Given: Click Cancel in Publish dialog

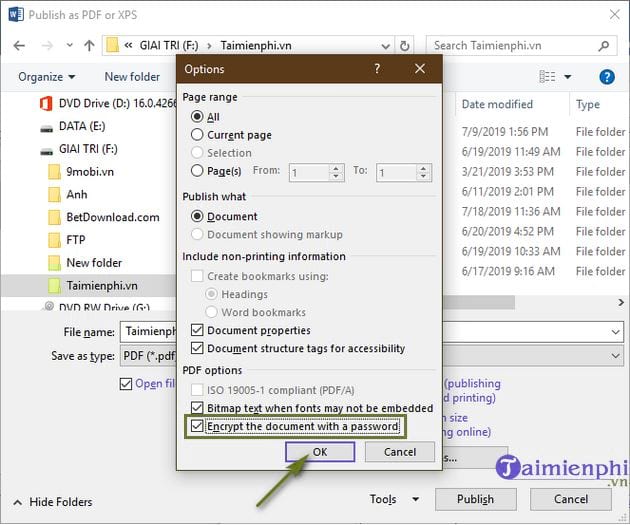Looking at the screenshot, I should (571, 499).
